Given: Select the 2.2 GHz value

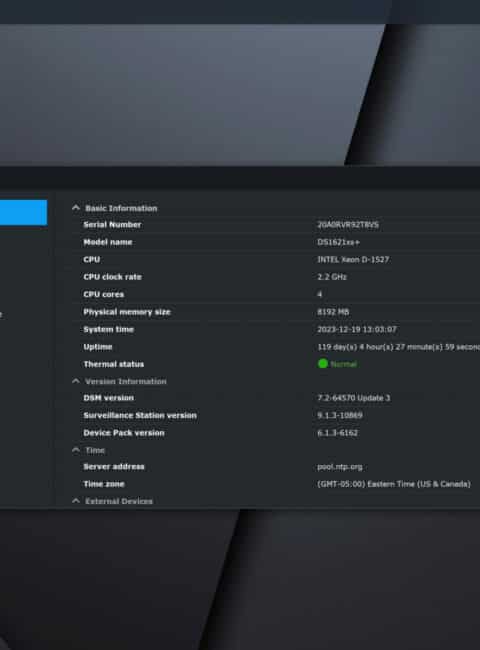Looking at the screenshot, I should (332, 277).
